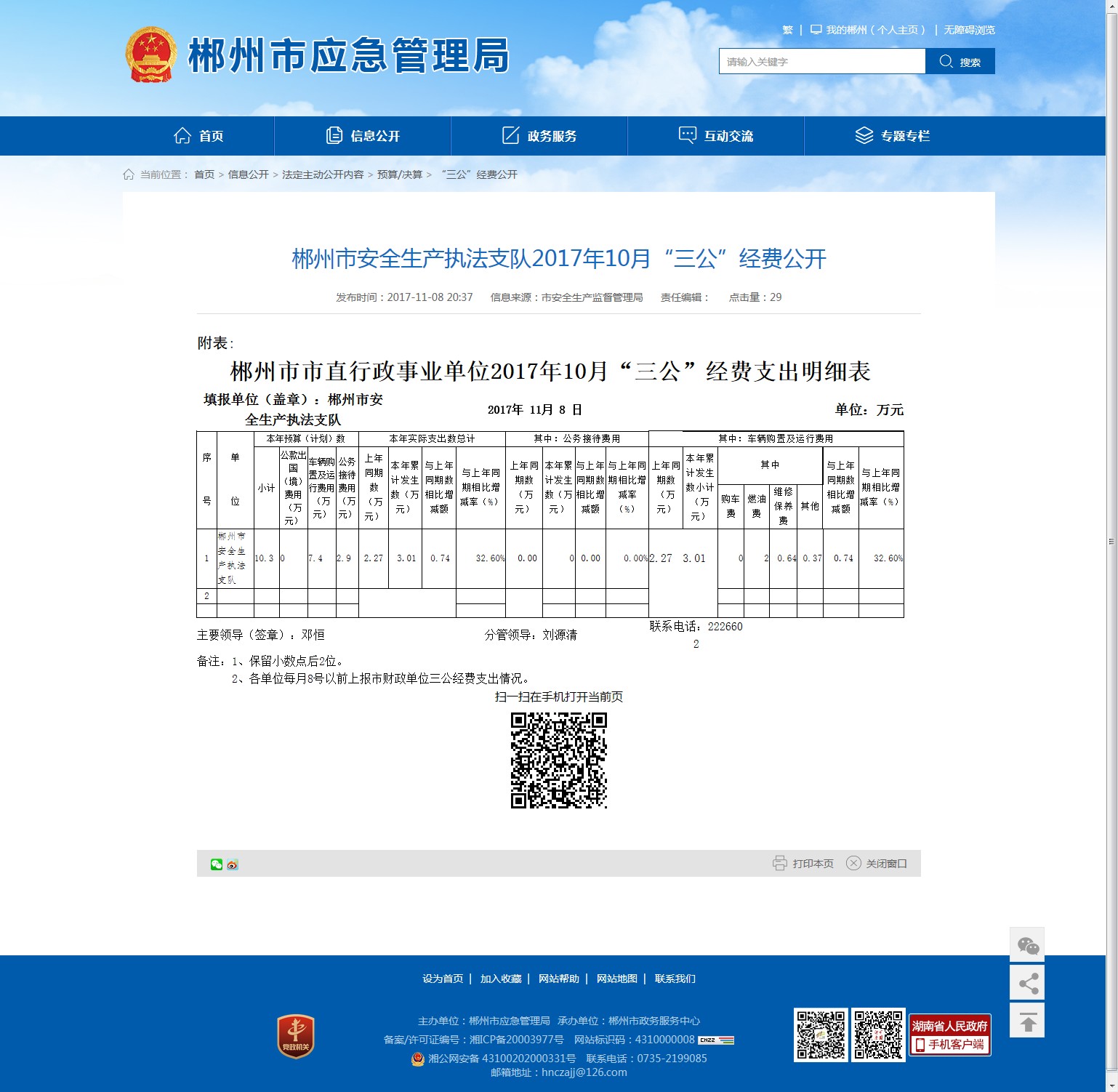
Task: Click the article title heading
Action: coord(559,259)
